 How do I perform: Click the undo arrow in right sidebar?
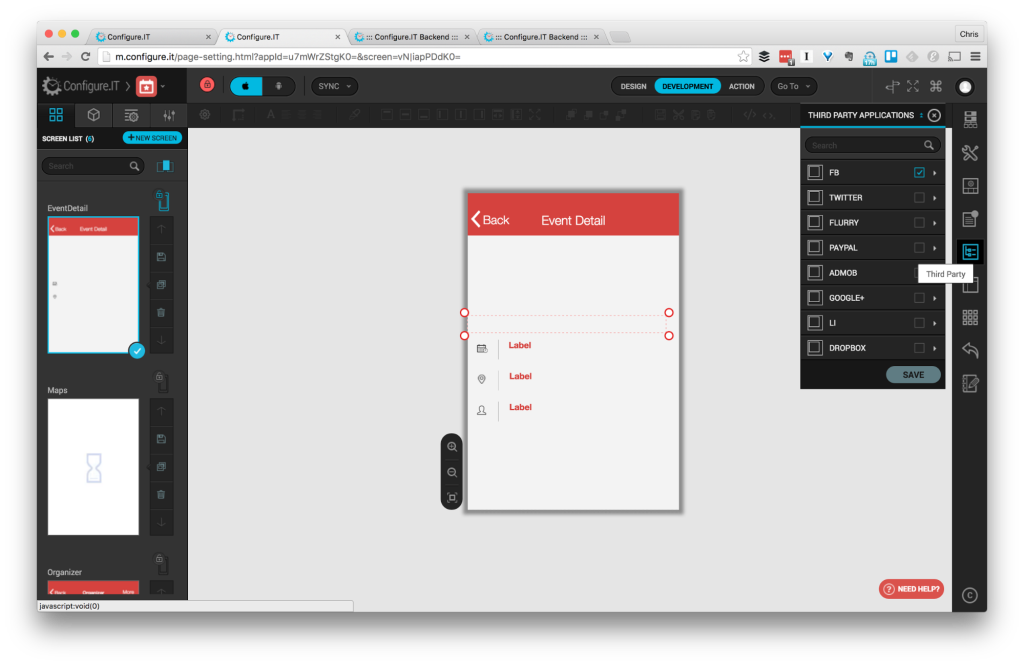point(969,350)
